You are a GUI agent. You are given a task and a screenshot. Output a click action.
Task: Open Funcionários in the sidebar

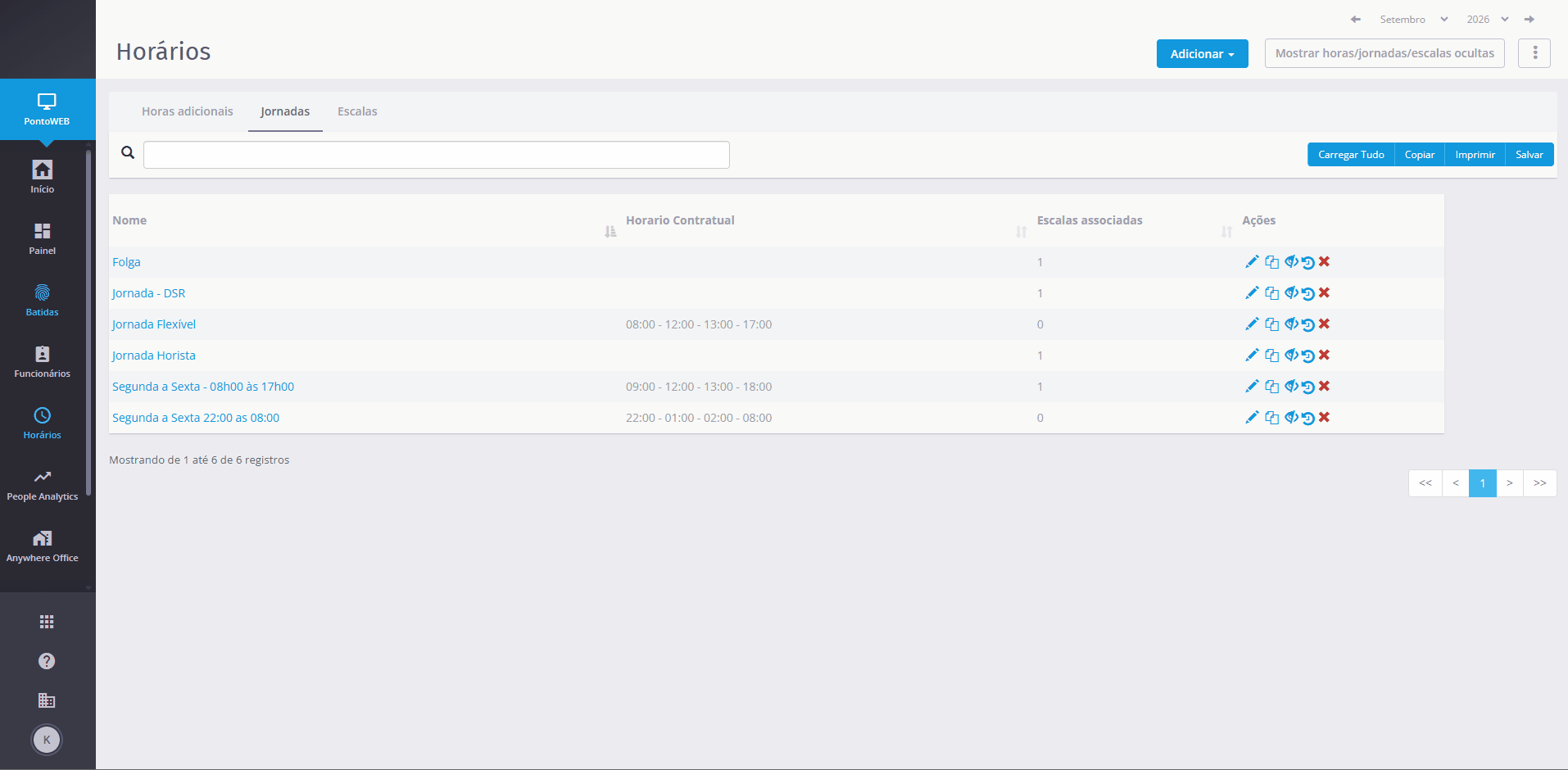coord(43,361)
